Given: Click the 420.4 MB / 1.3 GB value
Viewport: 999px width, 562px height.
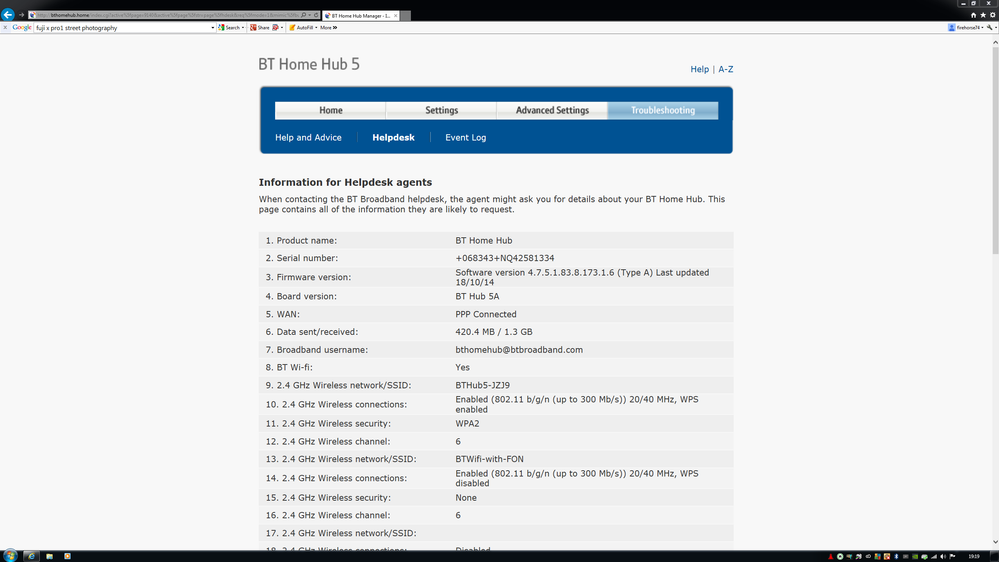Looking at the screenshot, I should coord(494,332).
